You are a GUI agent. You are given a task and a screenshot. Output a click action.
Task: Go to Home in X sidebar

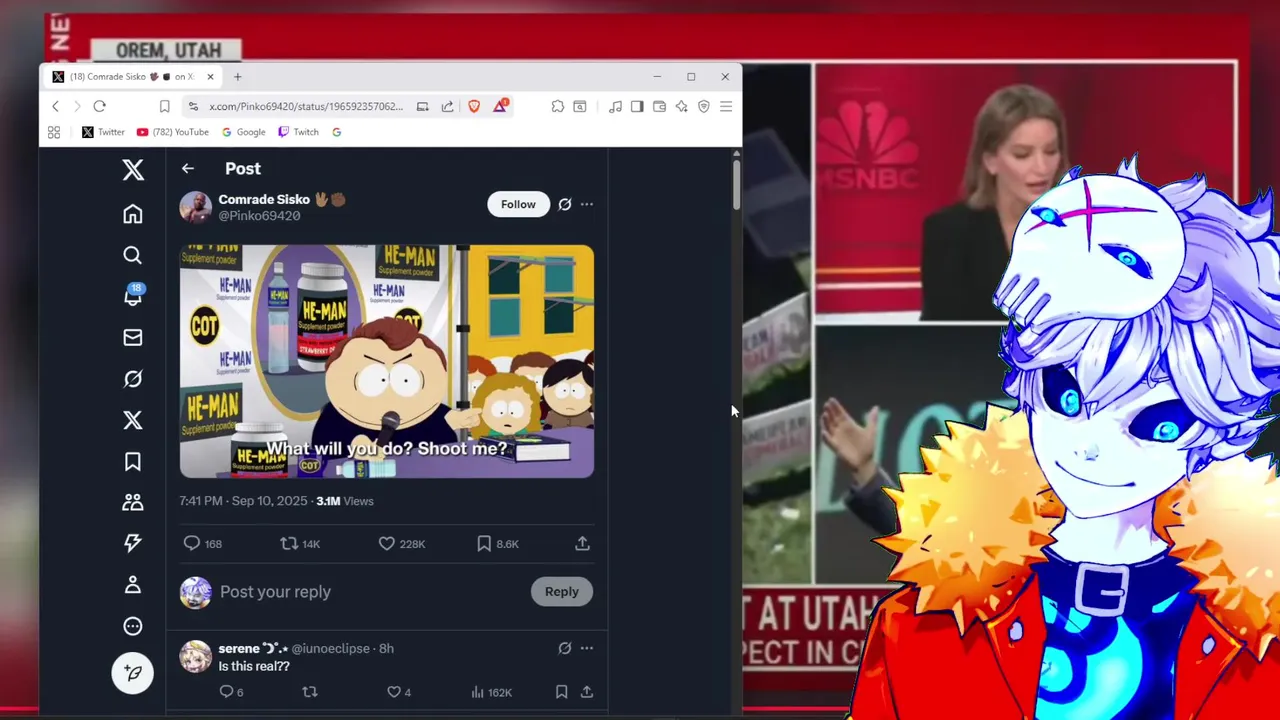[x=133, y=214]
